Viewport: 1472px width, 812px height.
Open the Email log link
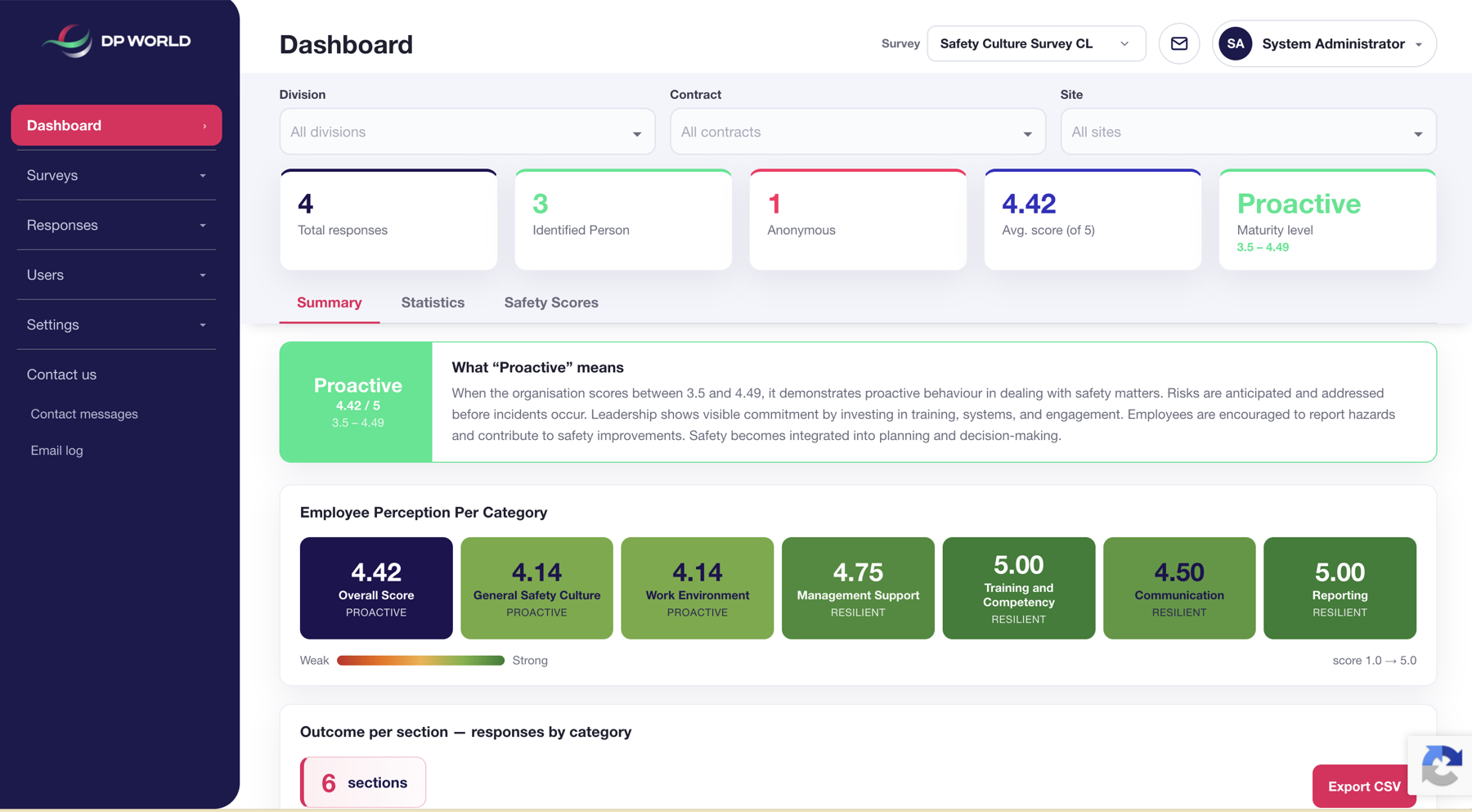[x=56, y=450]
